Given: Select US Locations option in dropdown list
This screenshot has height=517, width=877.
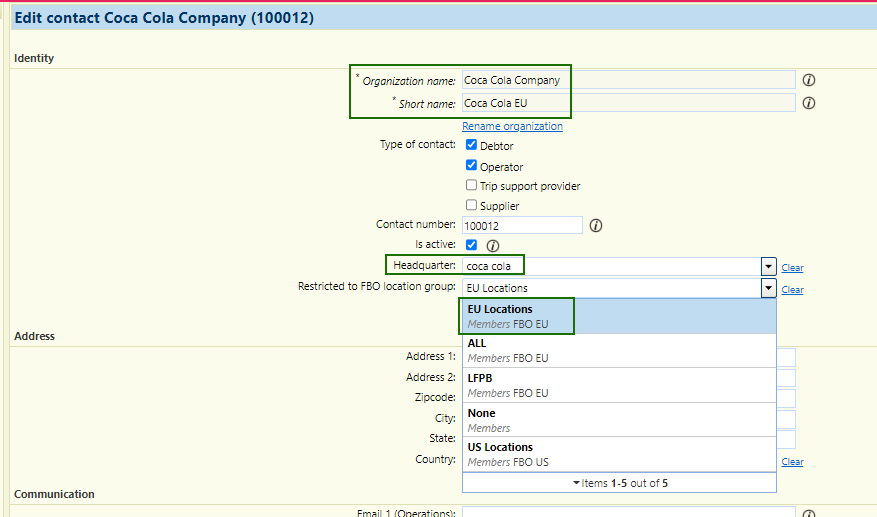Looking at the screenshot, I should tap(619, 454).
